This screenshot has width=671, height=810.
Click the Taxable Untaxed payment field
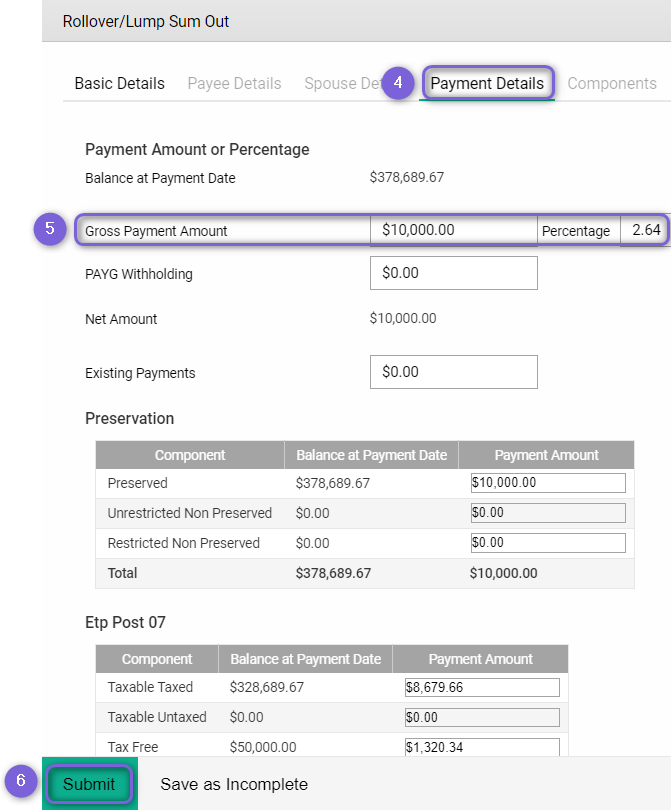point(481,717)
